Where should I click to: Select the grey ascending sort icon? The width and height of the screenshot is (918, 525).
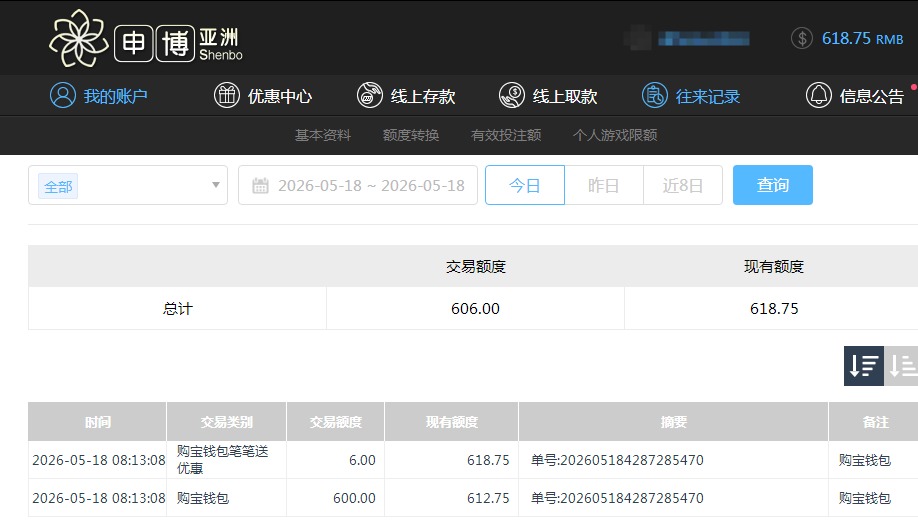[901, 366]
